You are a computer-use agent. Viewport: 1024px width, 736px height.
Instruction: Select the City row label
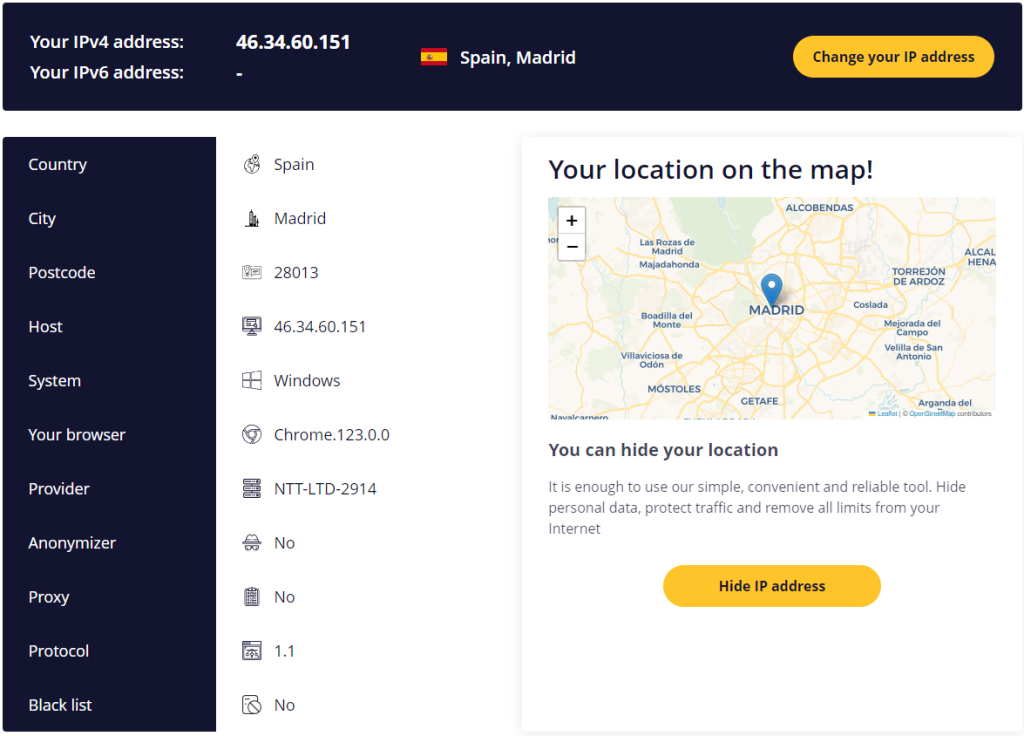pos(42,219)
